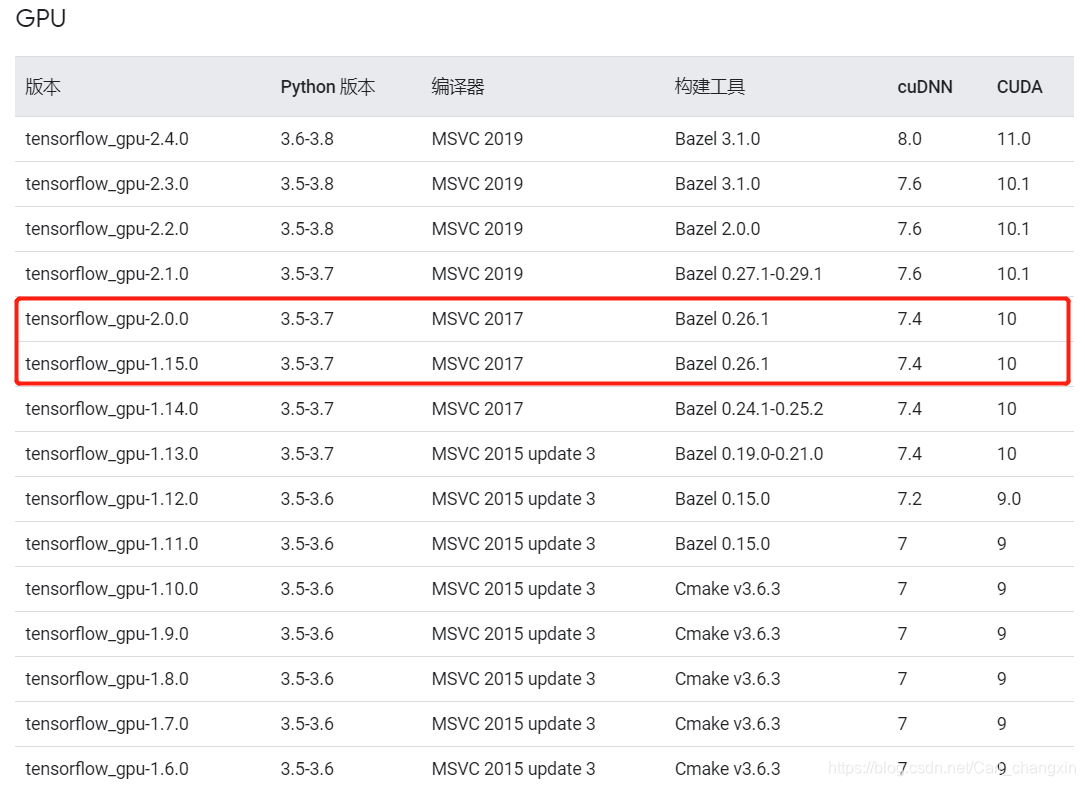The image size is (1085, 786).
Task: Select the tensorflow_gpu-1.15.0 cell
Action: [111, 364]
